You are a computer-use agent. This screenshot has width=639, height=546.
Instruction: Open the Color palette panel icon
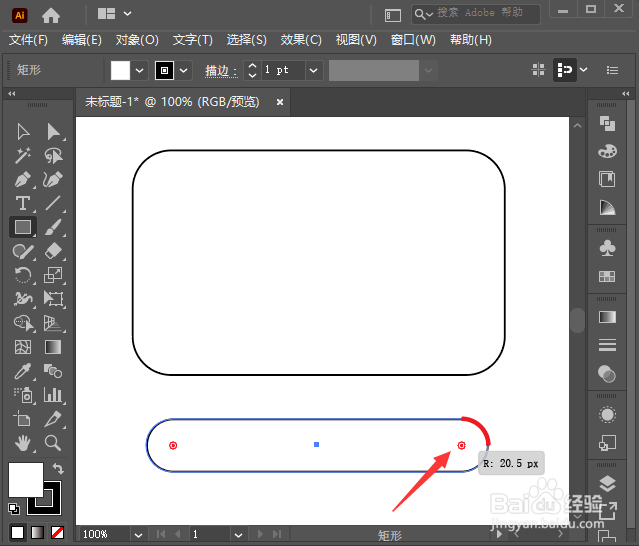click(607, 151)
